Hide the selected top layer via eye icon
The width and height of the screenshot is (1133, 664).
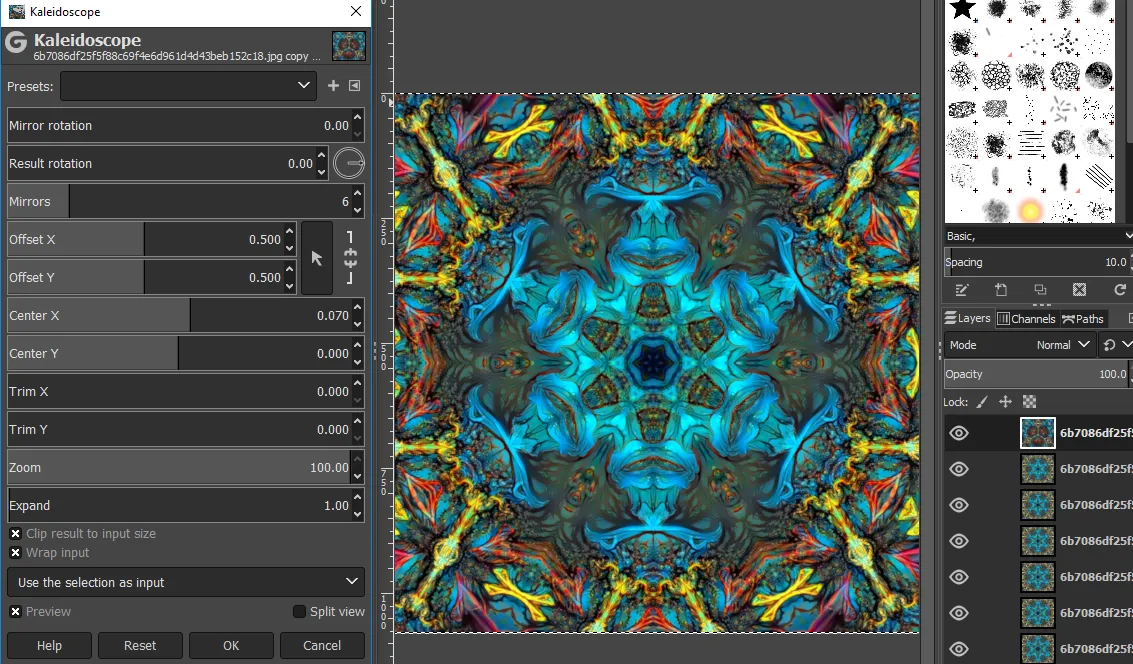pyautogui.click(x=959, y=433)
